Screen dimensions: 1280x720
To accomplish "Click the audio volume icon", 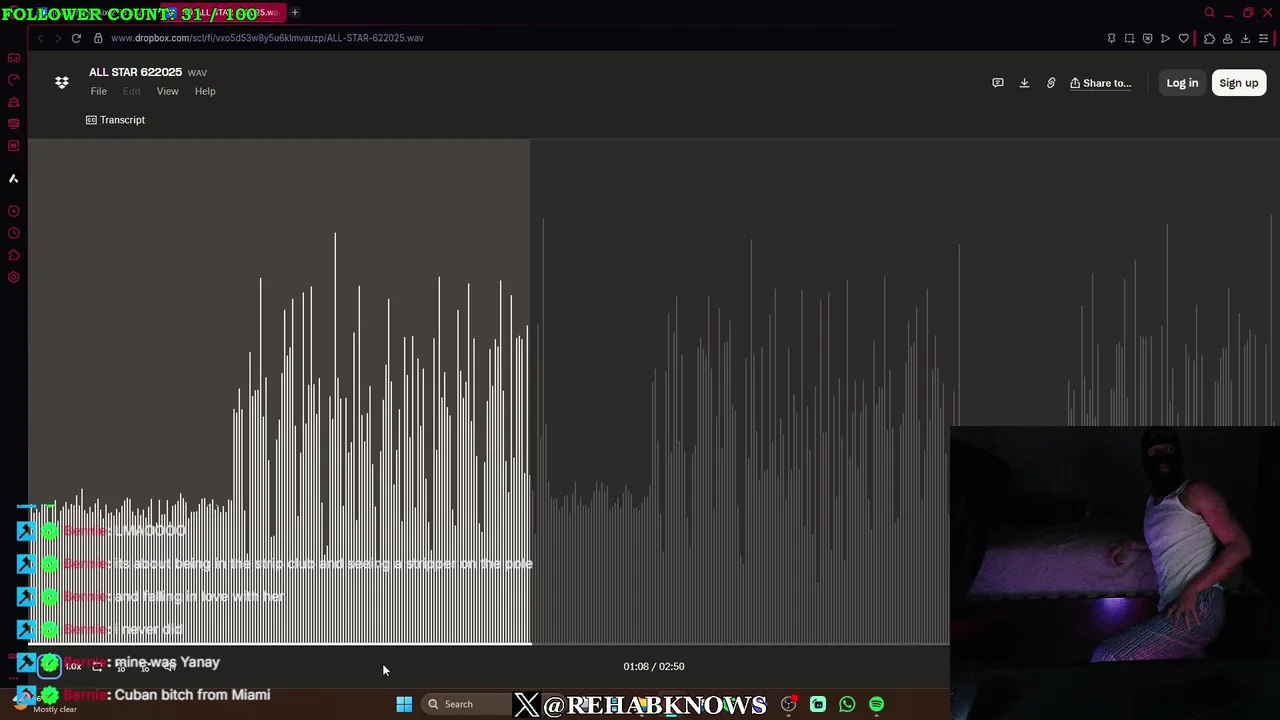I will (169, 666).
